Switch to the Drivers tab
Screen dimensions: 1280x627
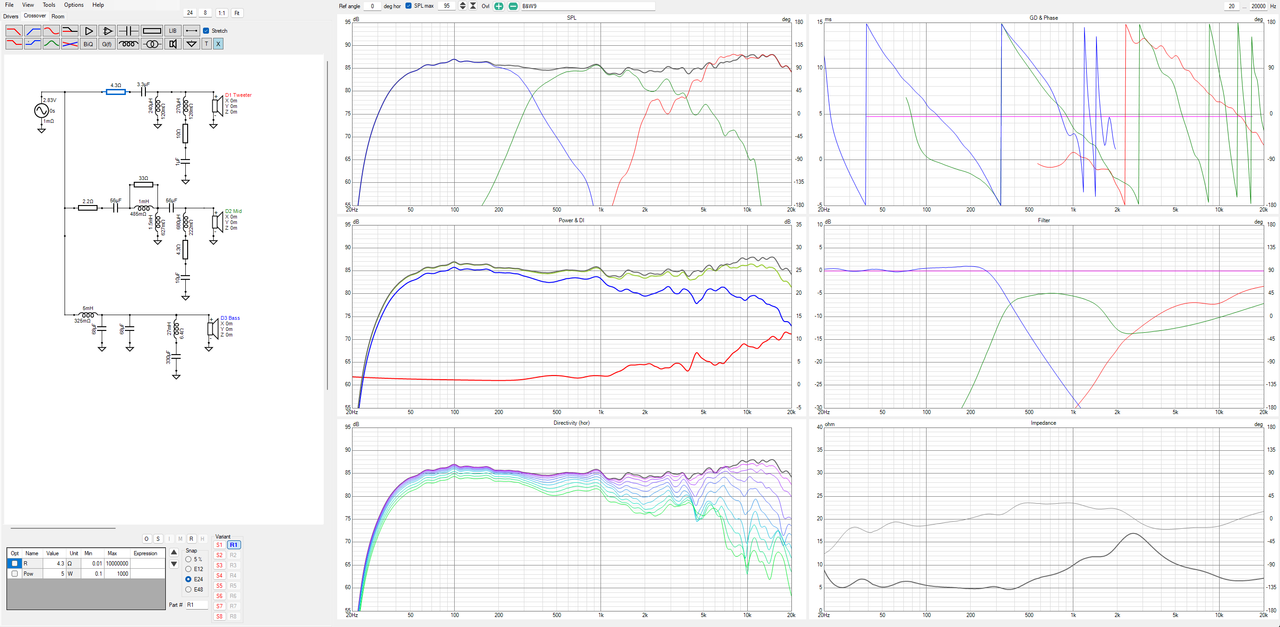[11, 16]
